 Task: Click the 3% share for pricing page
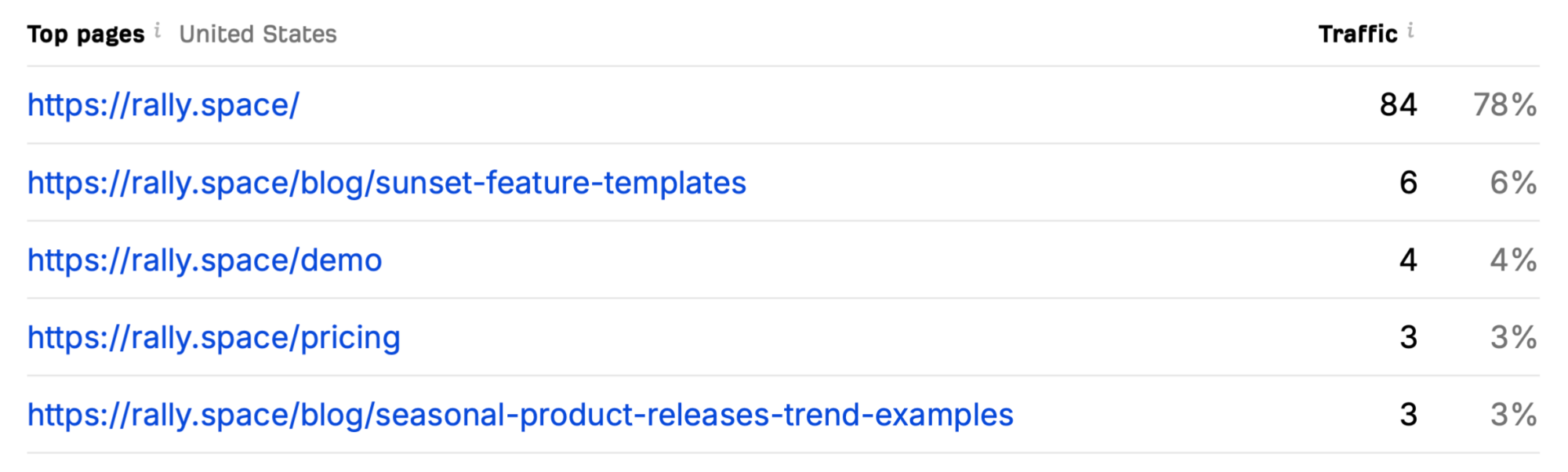pos(1514,337)
